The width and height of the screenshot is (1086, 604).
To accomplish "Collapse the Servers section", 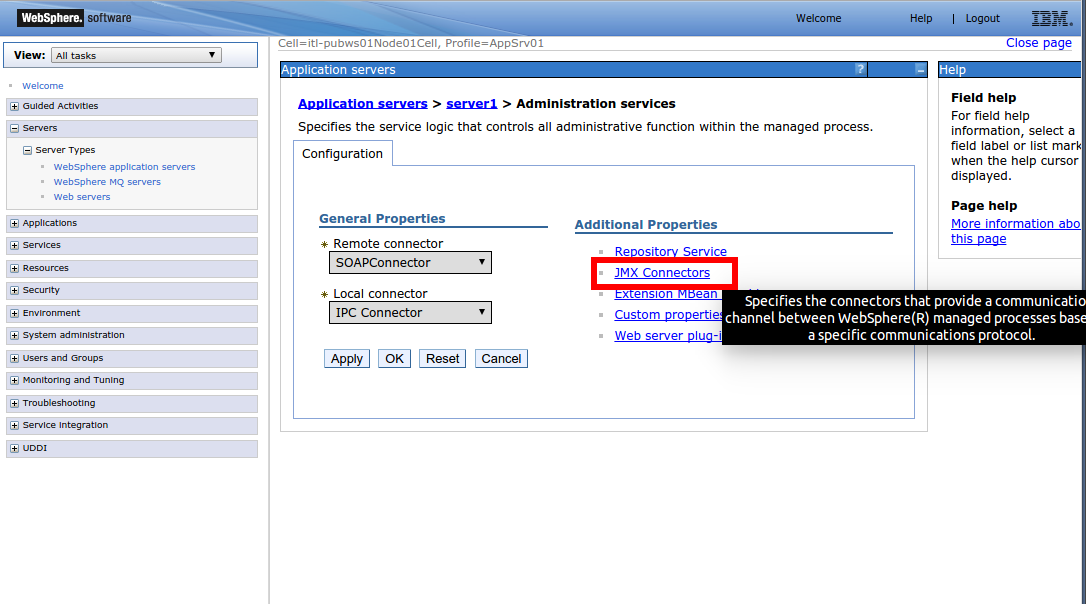I will coord(14,128).
